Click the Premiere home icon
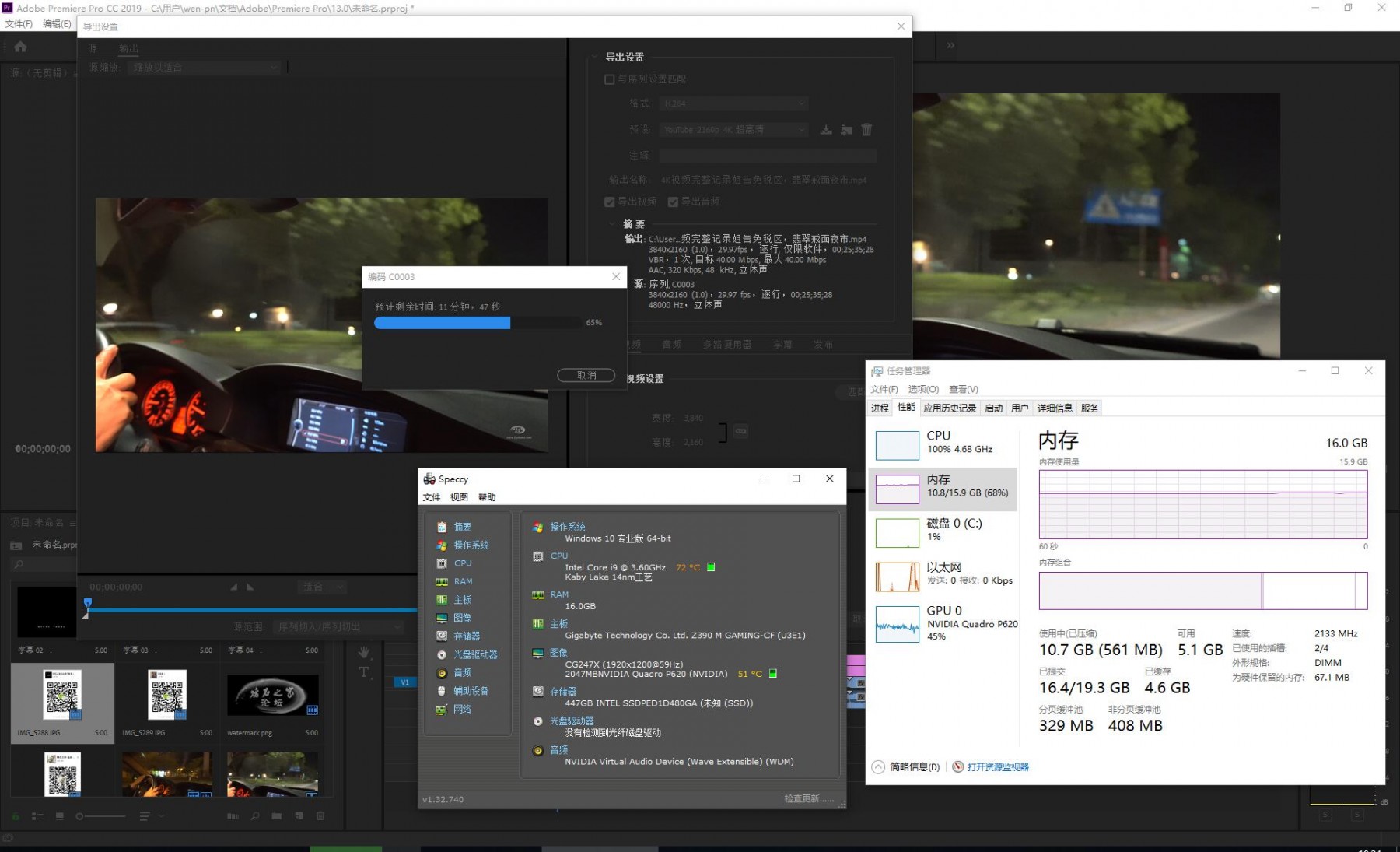 [20, 47]
